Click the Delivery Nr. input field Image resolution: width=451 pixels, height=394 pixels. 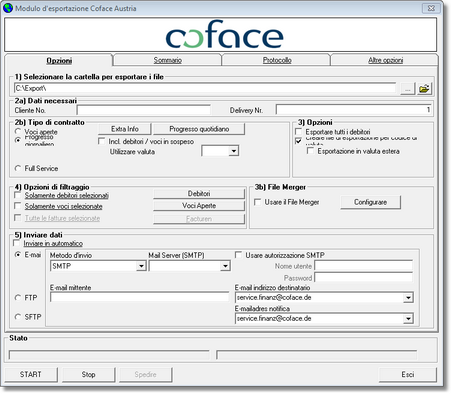pos(354,110)
